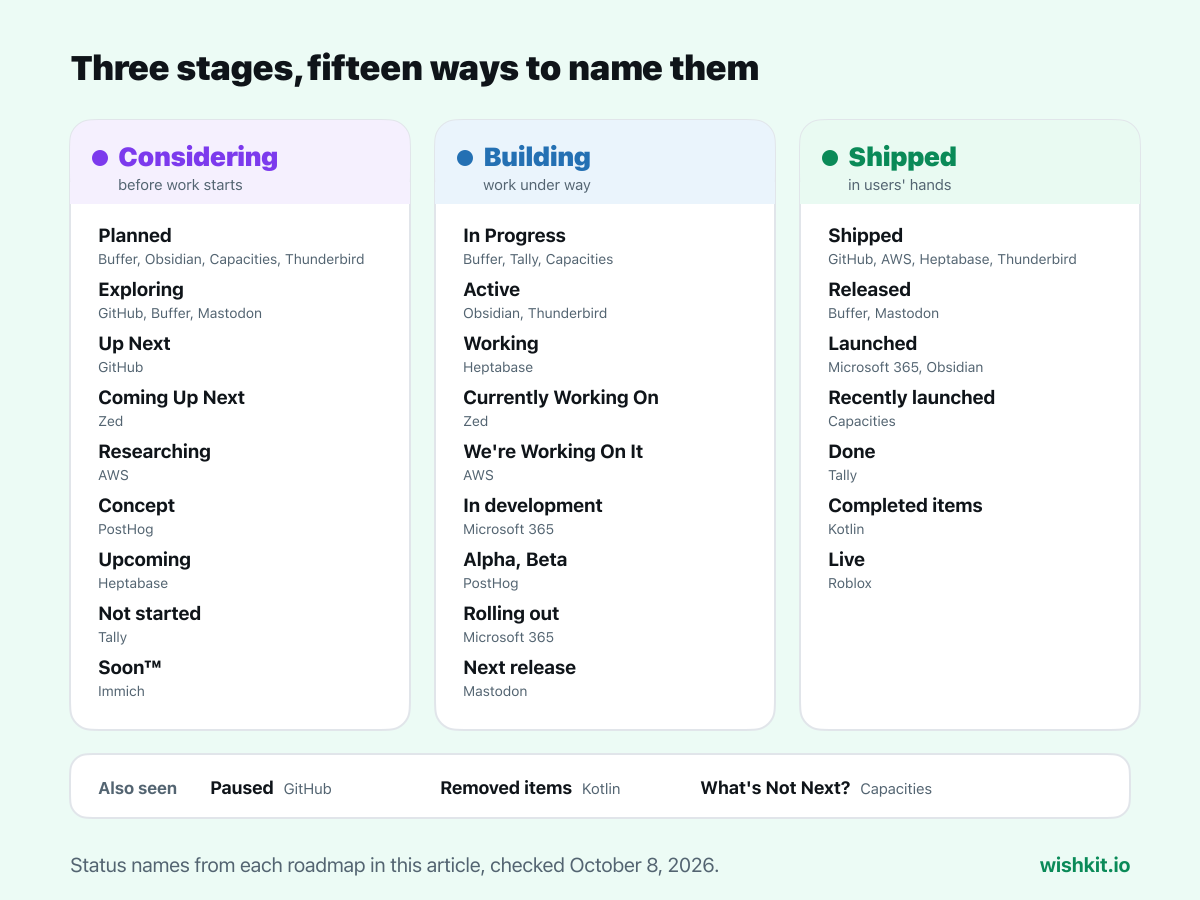The height and width of the screenshot is (900, 1200).
Task: Click the 'Active' status name
Action: pyautogui.click(x=491, y=290)
